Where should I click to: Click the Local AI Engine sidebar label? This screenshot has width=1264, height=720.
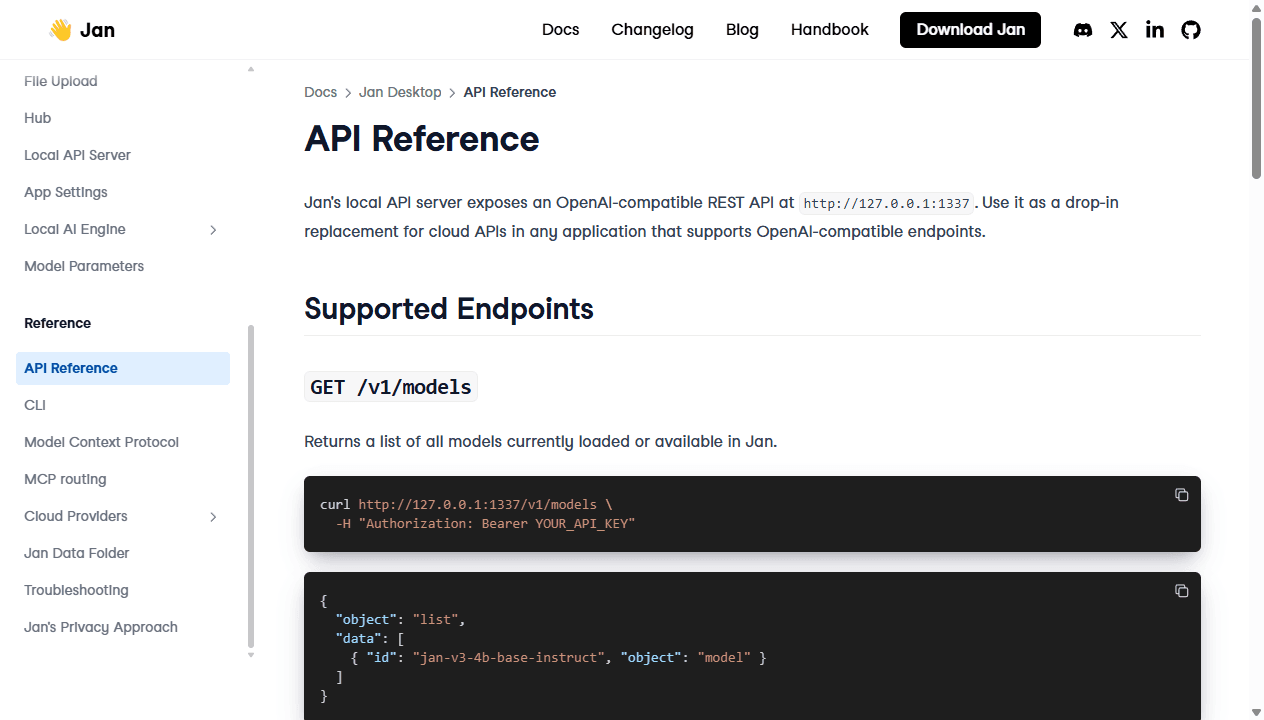coord(75,229)
